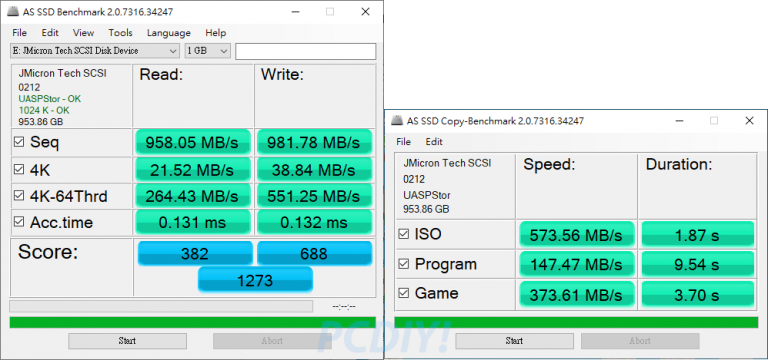Click Start in the Copy-Benchmark window
This screenshot has height=360, width=768.
(514, 341)
